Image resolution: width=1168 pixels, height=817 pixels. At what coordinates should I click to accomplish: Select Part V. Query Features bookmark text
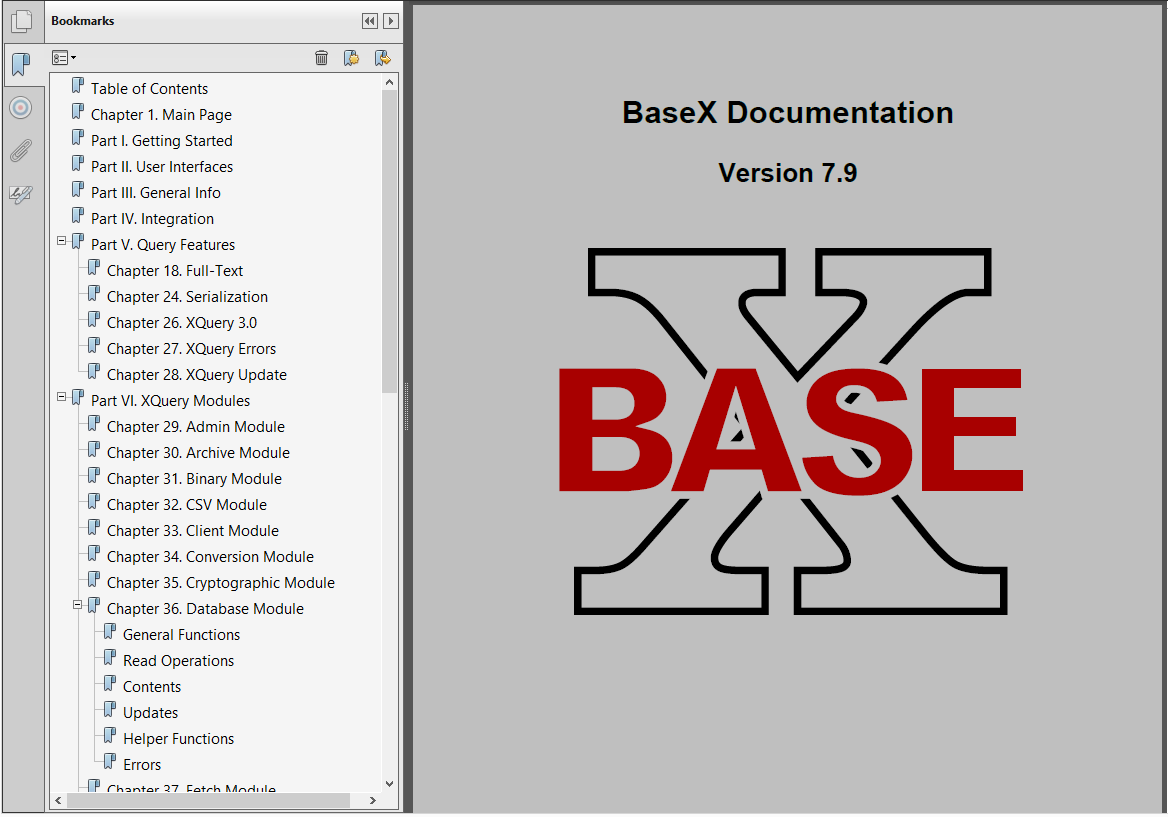162,245
